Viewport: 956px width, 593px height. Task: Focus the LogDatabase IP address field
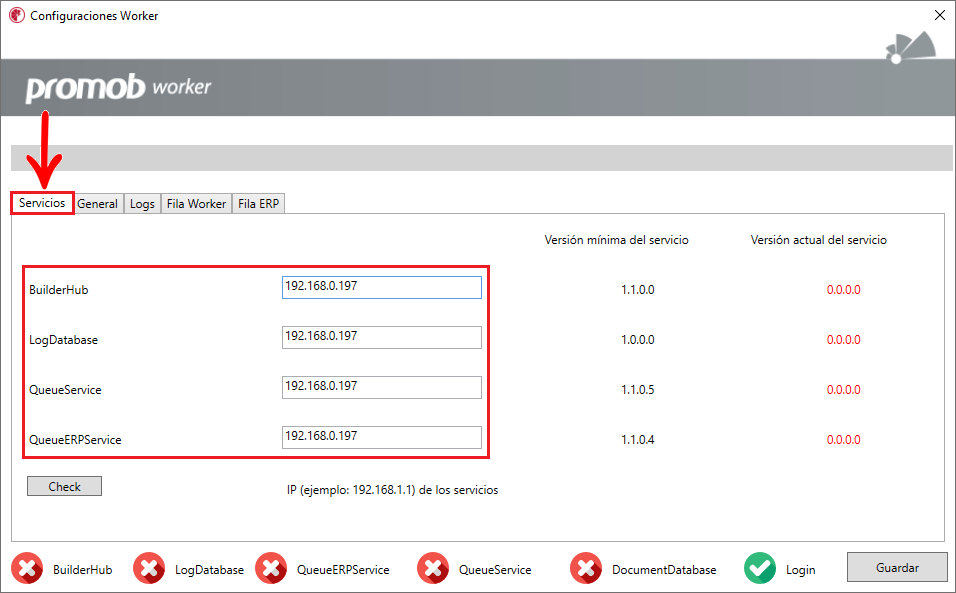[x=382, y=338]
